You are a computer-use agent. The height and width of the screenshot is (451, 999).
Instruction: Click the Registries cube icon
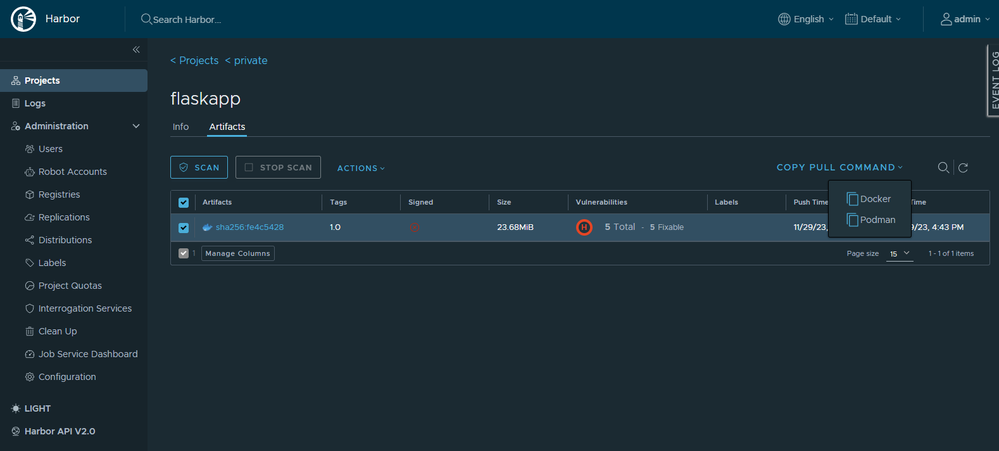click(x=29, y=194)
